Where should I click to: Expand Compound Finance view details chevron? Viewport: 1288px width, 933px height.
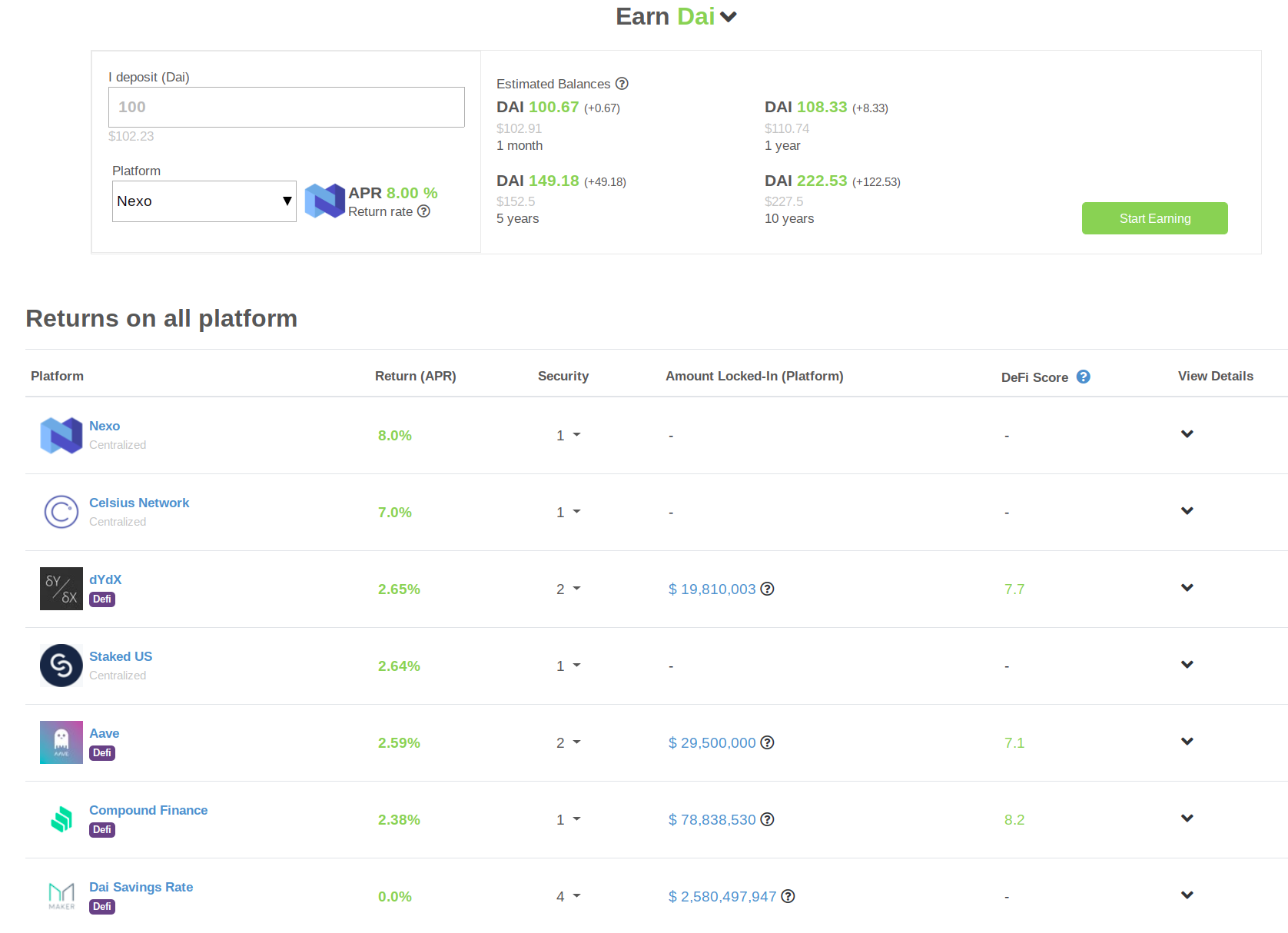(1187, 818)
